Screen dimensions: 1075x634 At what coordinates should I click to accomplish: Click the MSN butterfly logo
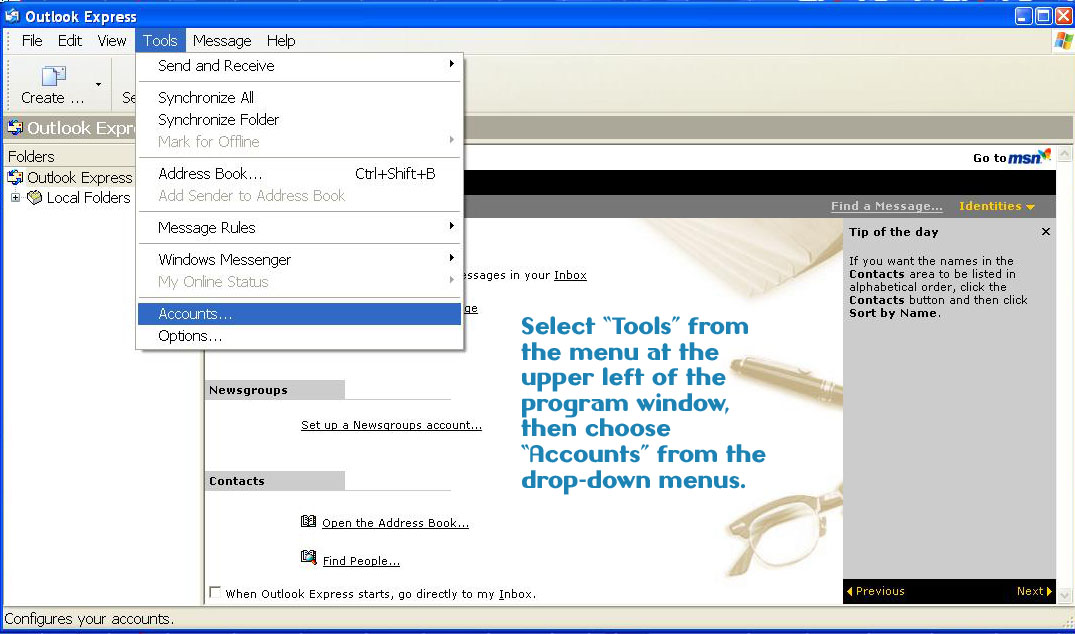point(1045,157)
